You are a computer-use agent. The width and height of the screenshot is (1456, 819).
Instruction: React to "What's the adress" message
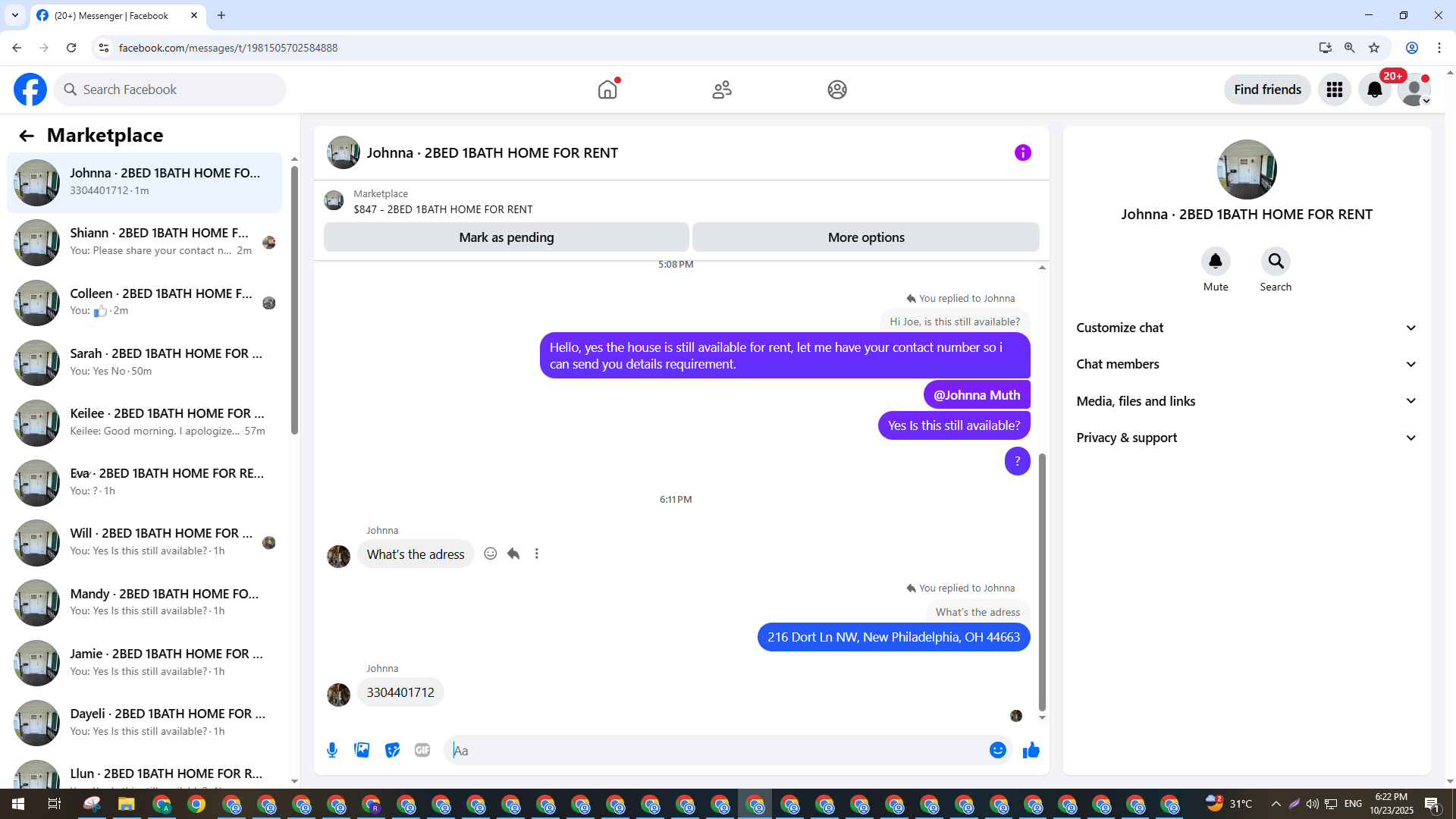pyautogui.click(x=491, y=554)
